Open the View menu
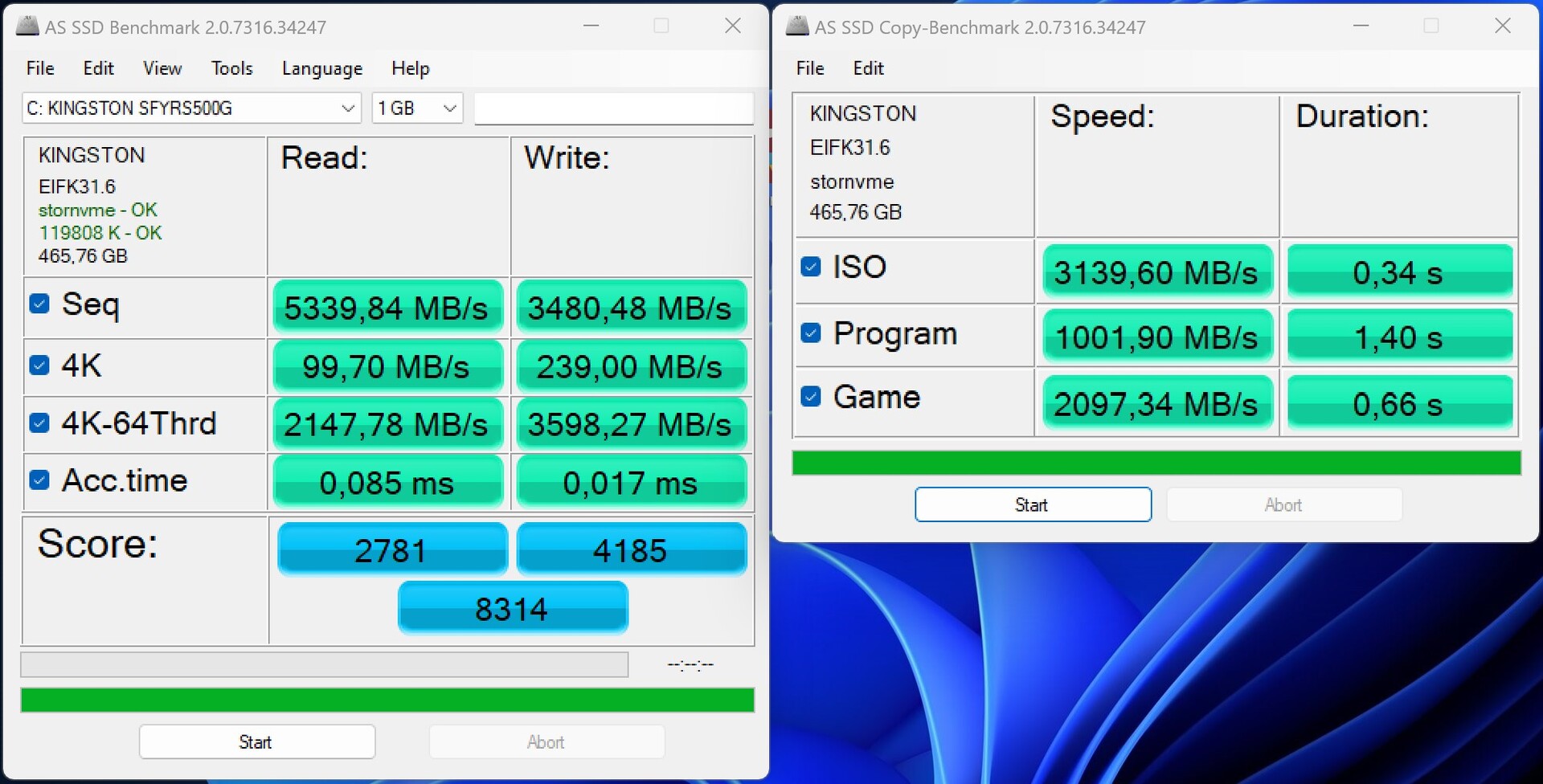The image size is (1543, 784). [x=162, y=68]
